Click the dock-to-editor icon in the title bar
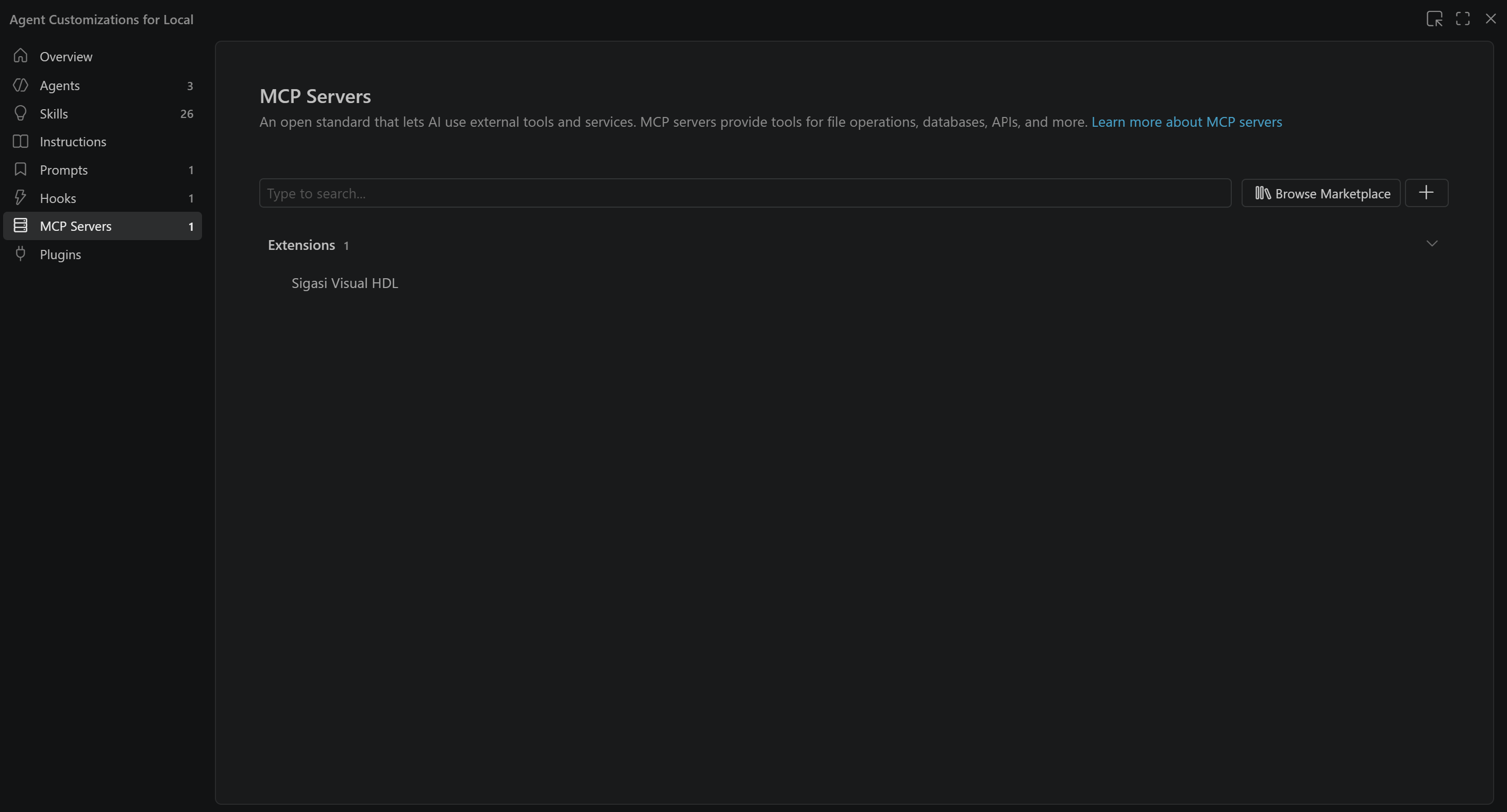 click(1434, 19)
